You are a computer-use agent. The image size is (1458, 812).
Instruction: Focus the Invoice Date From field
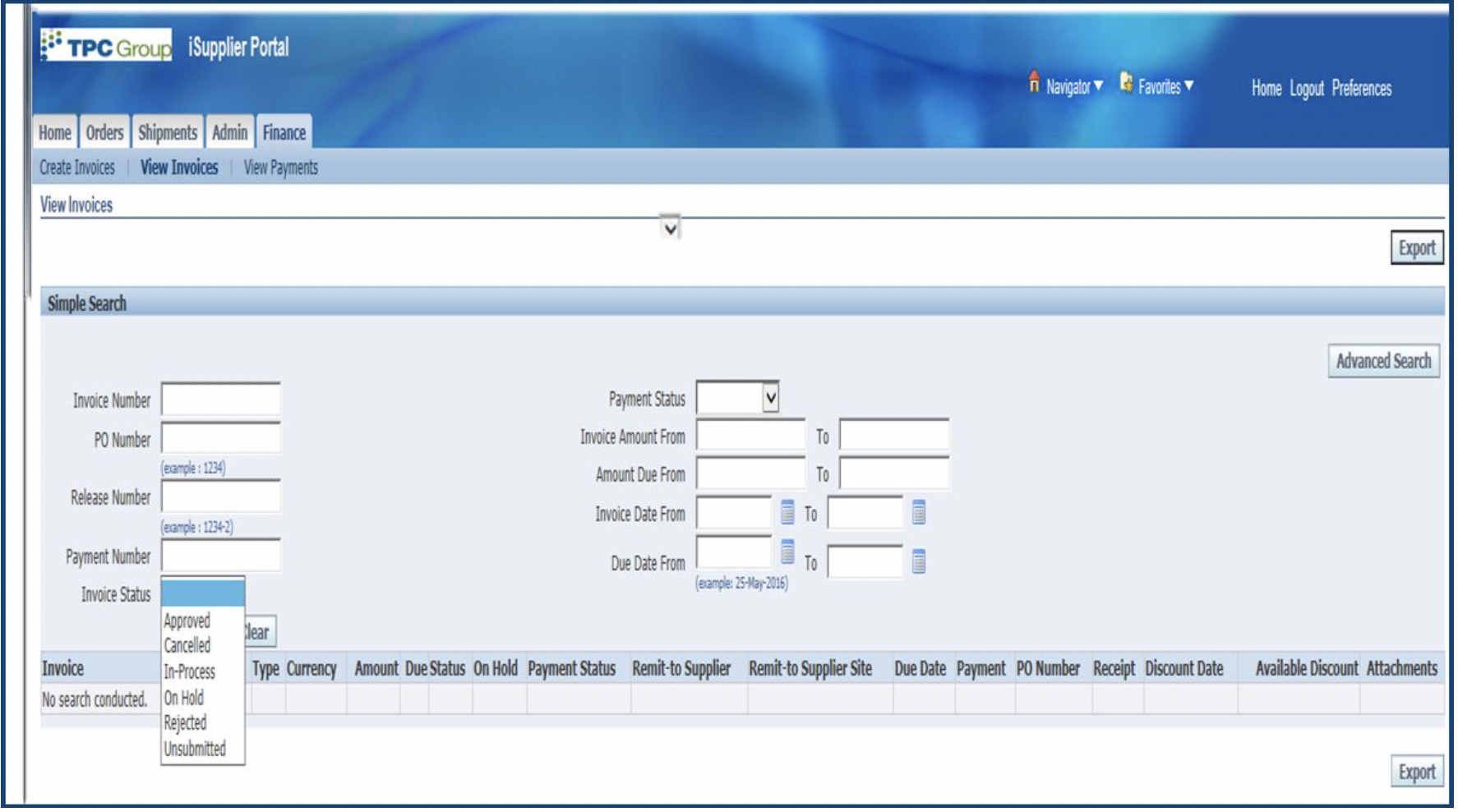tap(734, 513)
